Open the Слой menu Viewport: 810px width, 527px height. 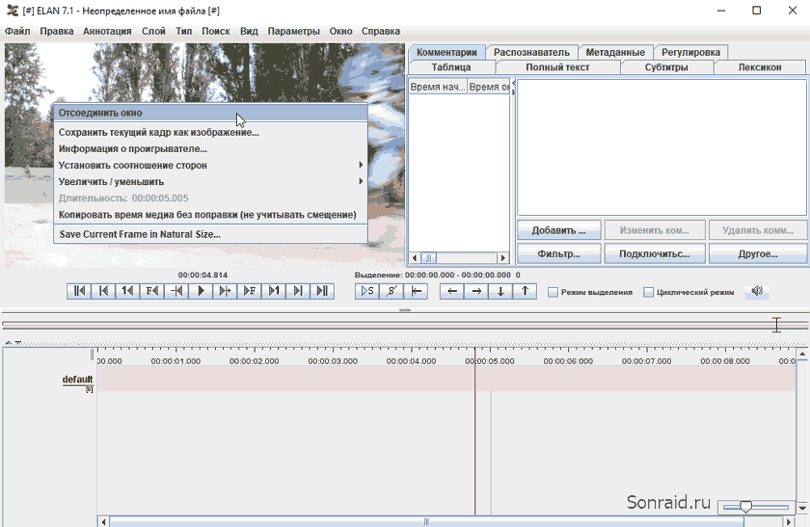[x=153, y=32]
